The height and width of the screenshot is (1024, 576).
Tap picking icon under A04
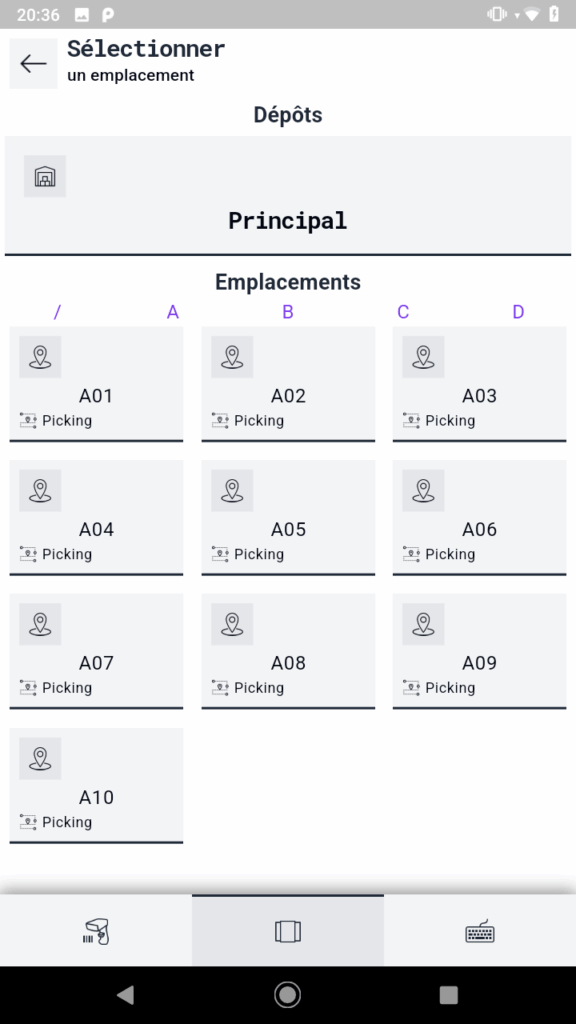pos(28,554)
